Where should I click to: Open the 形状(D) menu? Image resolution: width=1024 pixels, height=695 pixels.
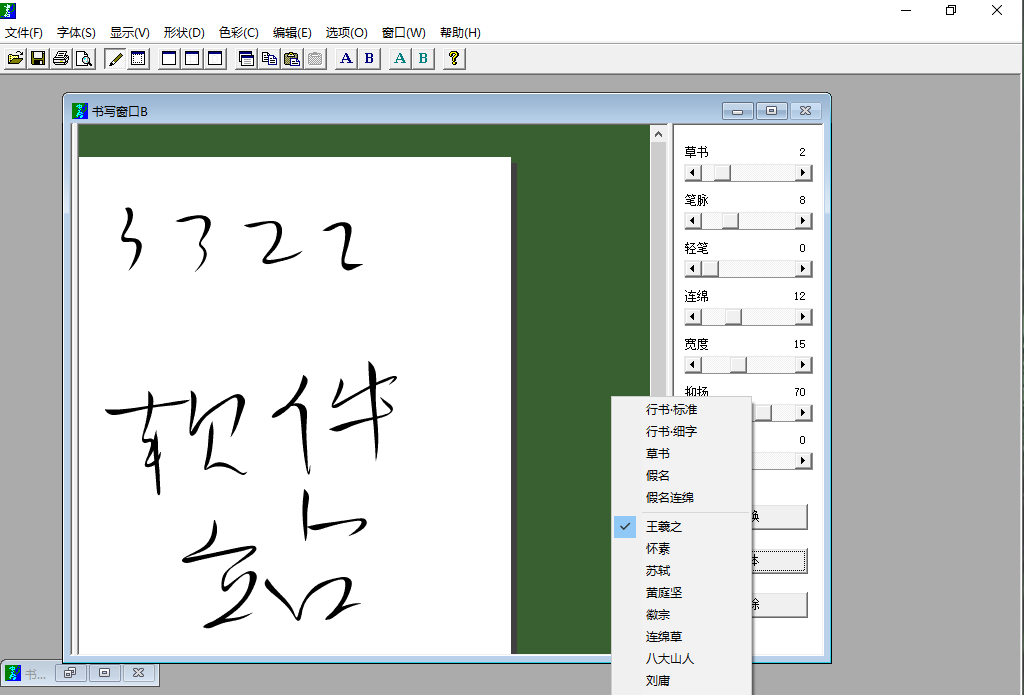pyautogui.click(x=184, y=33)
